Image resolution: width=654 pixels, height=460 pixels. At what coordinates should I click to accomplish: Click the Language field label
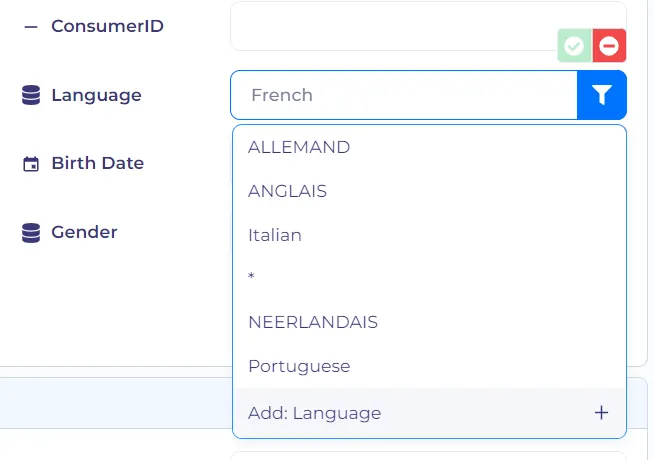[x=96, y=96]
